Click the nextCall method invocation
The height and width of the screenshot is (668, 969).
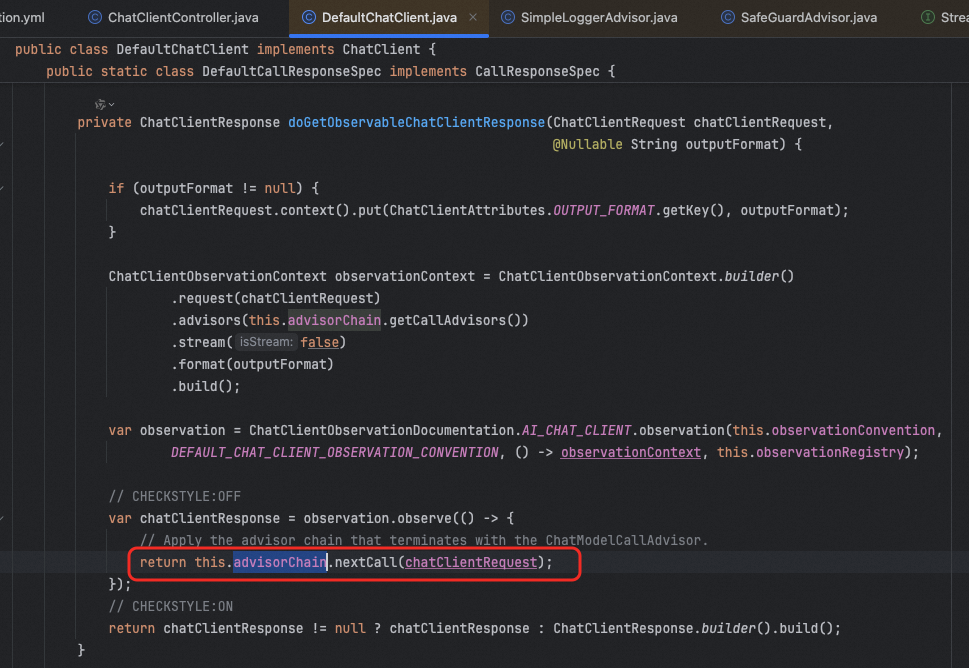pos(366,562)
